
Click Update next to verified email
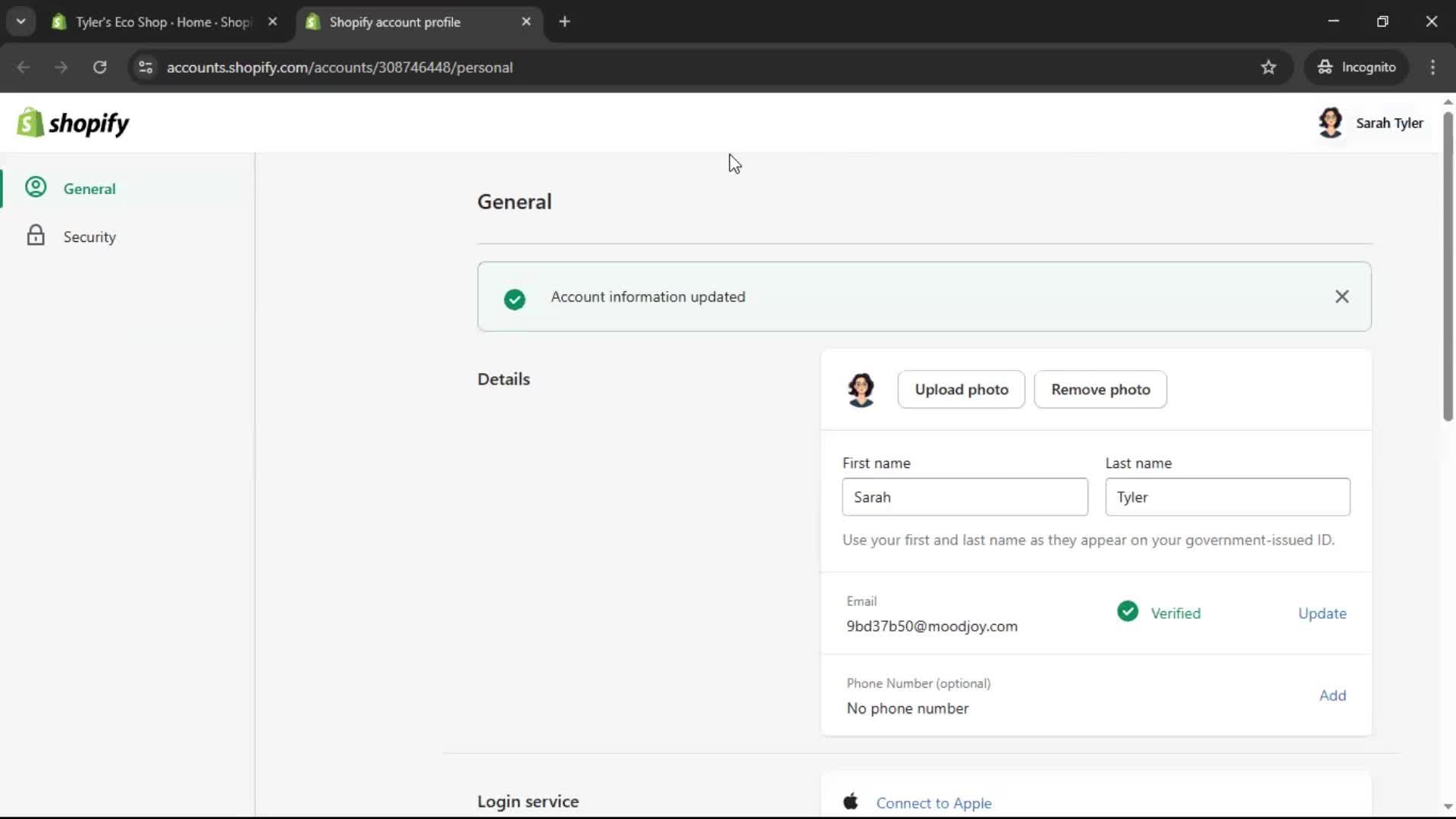(x=1322, y=613)
